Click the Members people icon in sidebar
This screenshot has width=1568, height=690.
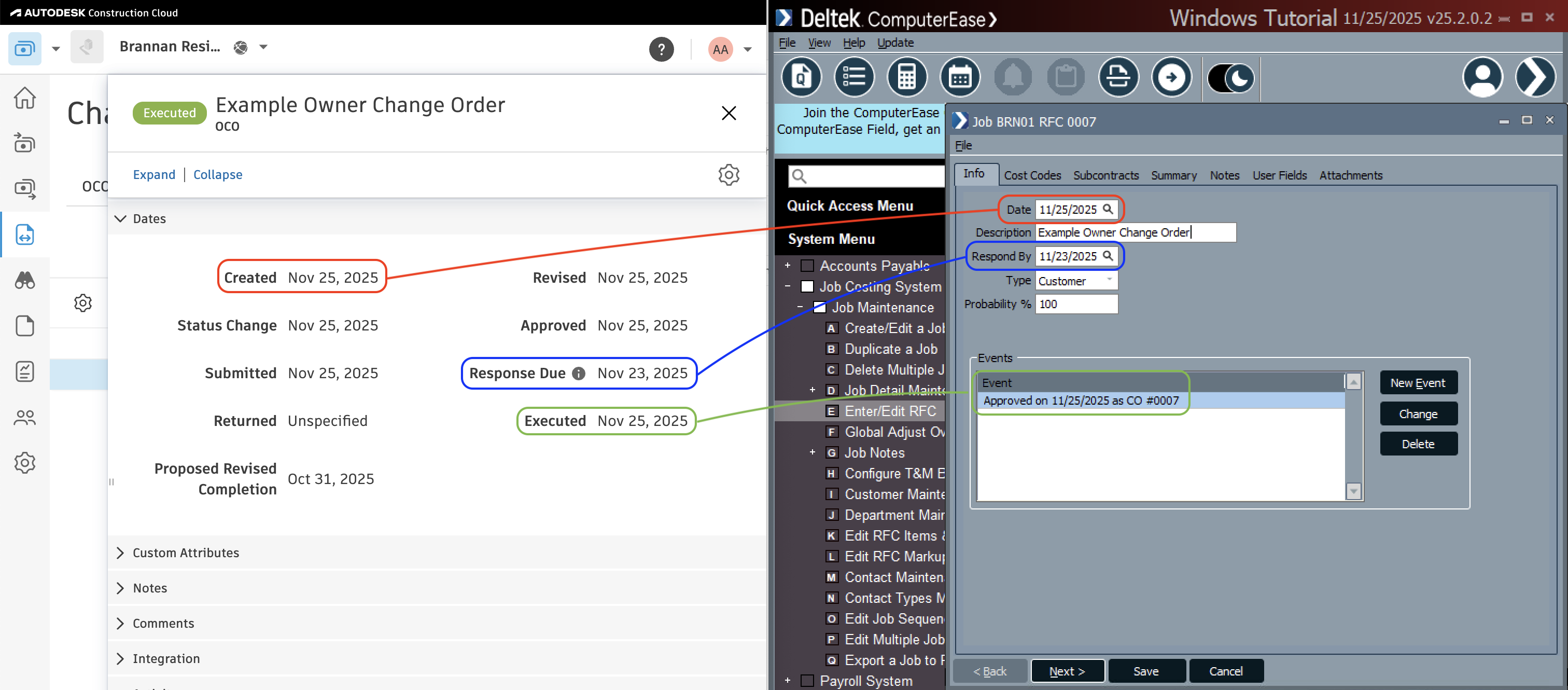click(25, 417)
